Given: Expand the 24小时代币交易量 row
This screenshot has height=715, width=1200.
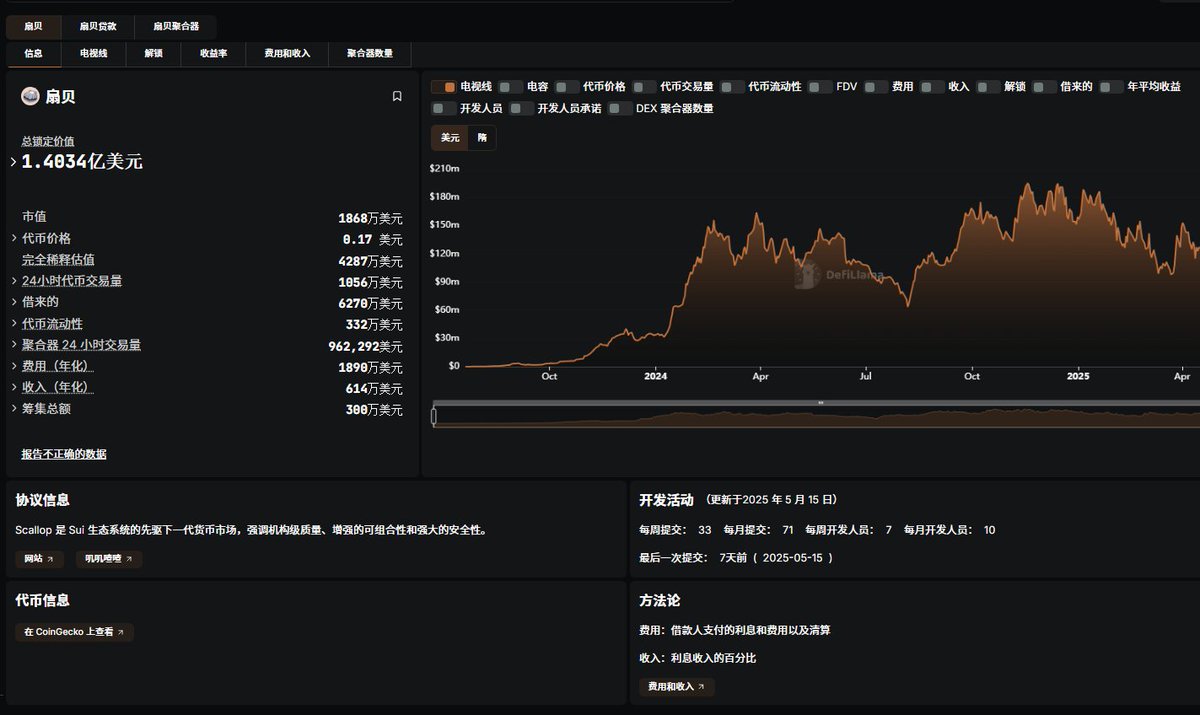Looking at the screenshot, I should tap(14, 281).
